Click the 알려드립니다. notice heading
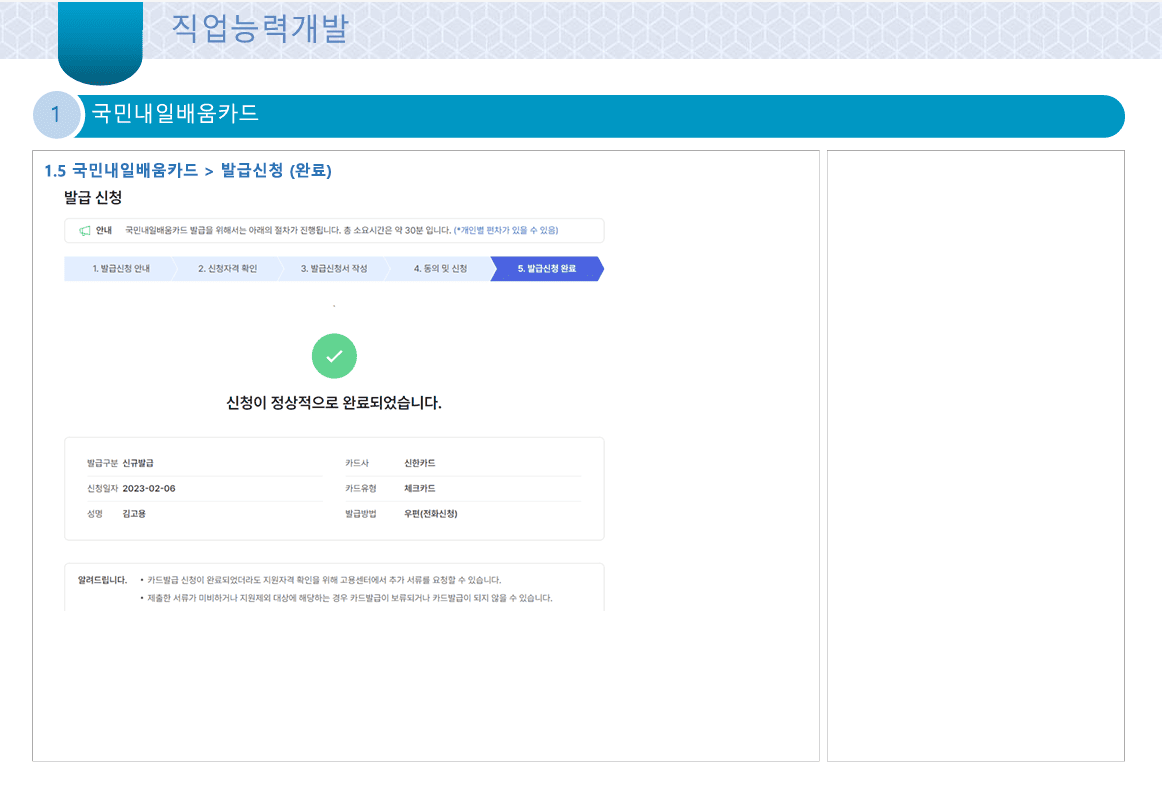The image size is (1162, 811). tap(102, 580)
